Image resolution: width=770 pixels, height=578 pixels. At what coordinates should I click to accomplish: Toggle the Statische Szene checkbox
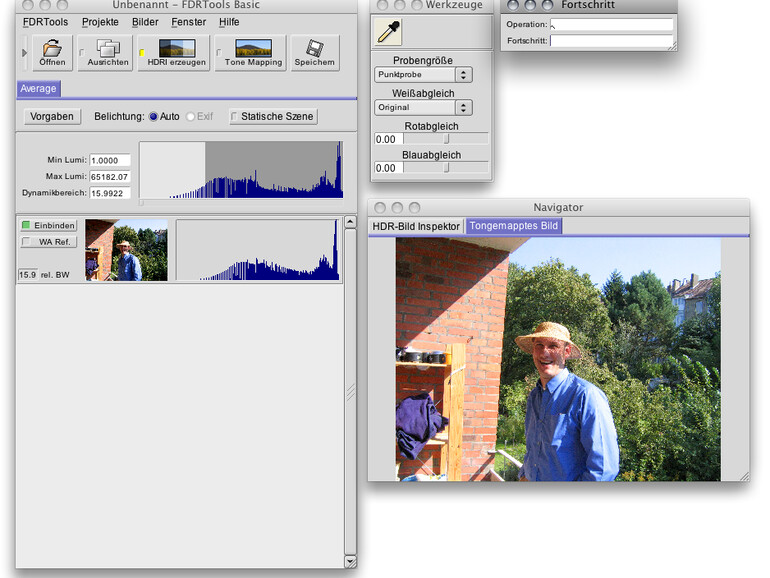point(235,117)
